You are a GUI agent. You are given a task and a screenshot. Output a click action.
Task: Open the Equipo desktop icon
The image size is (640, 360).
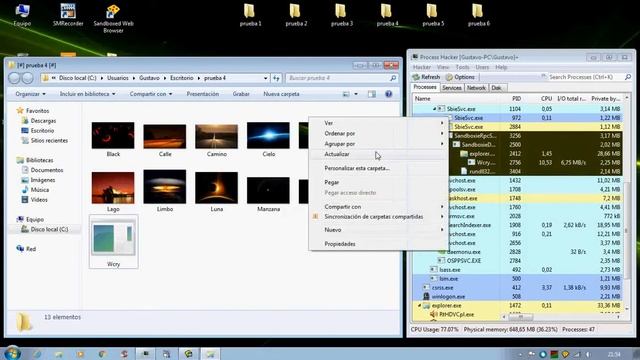coord(22,15)
